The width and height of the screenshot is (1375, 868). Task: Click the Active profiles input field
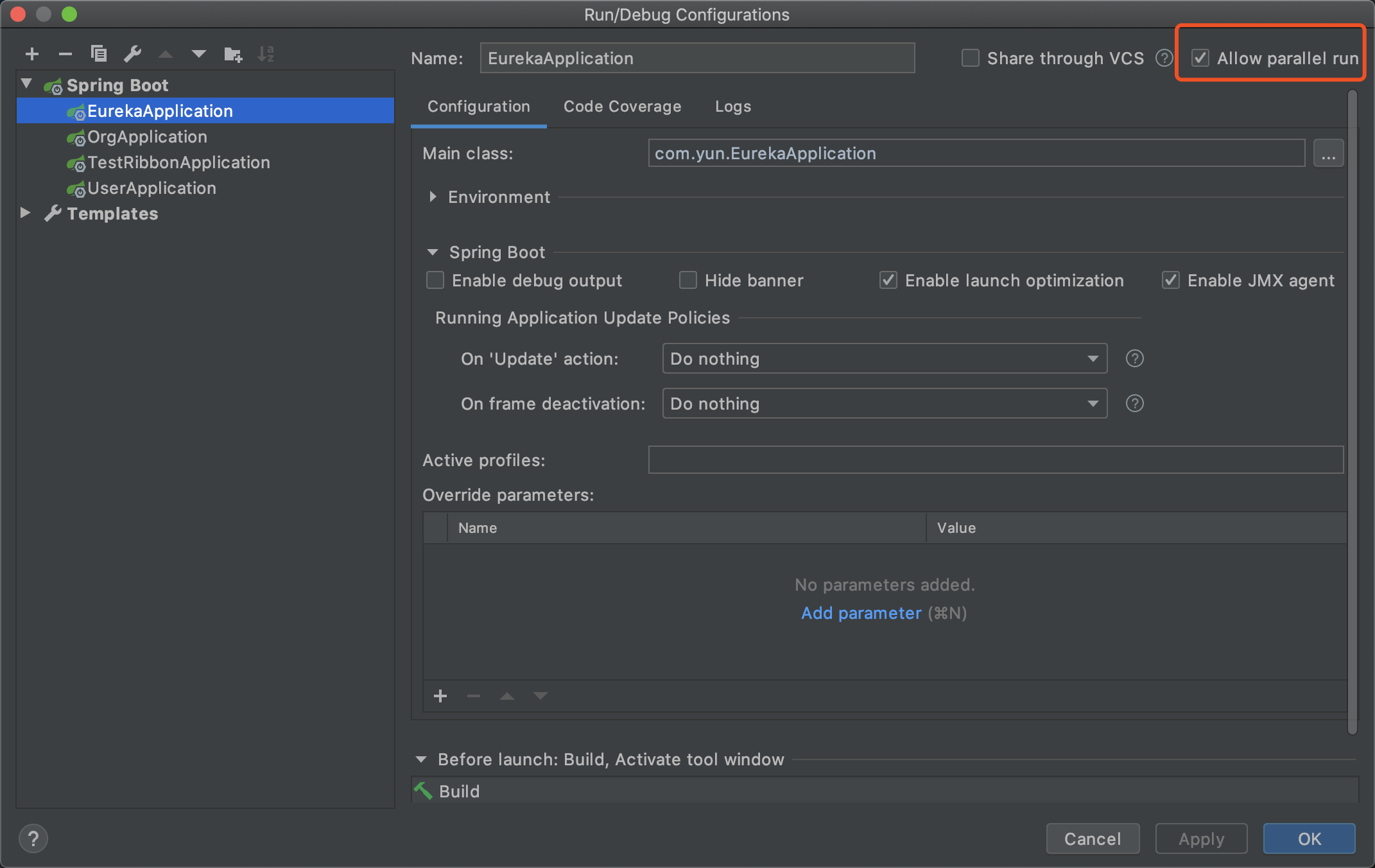point(995,460)
